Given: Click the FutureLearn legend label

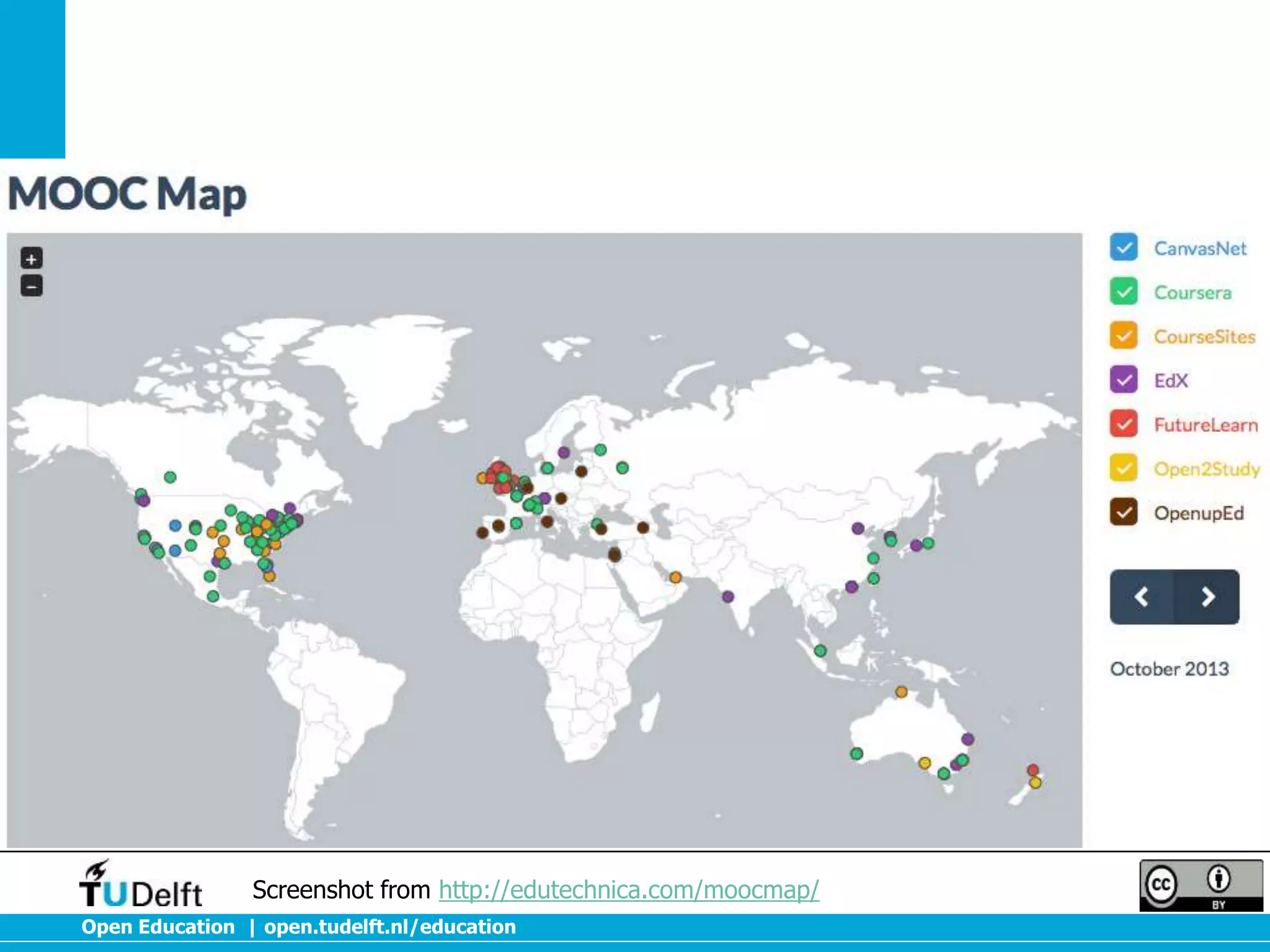Looking at the screenshot, I should [x=1206, y=425].
